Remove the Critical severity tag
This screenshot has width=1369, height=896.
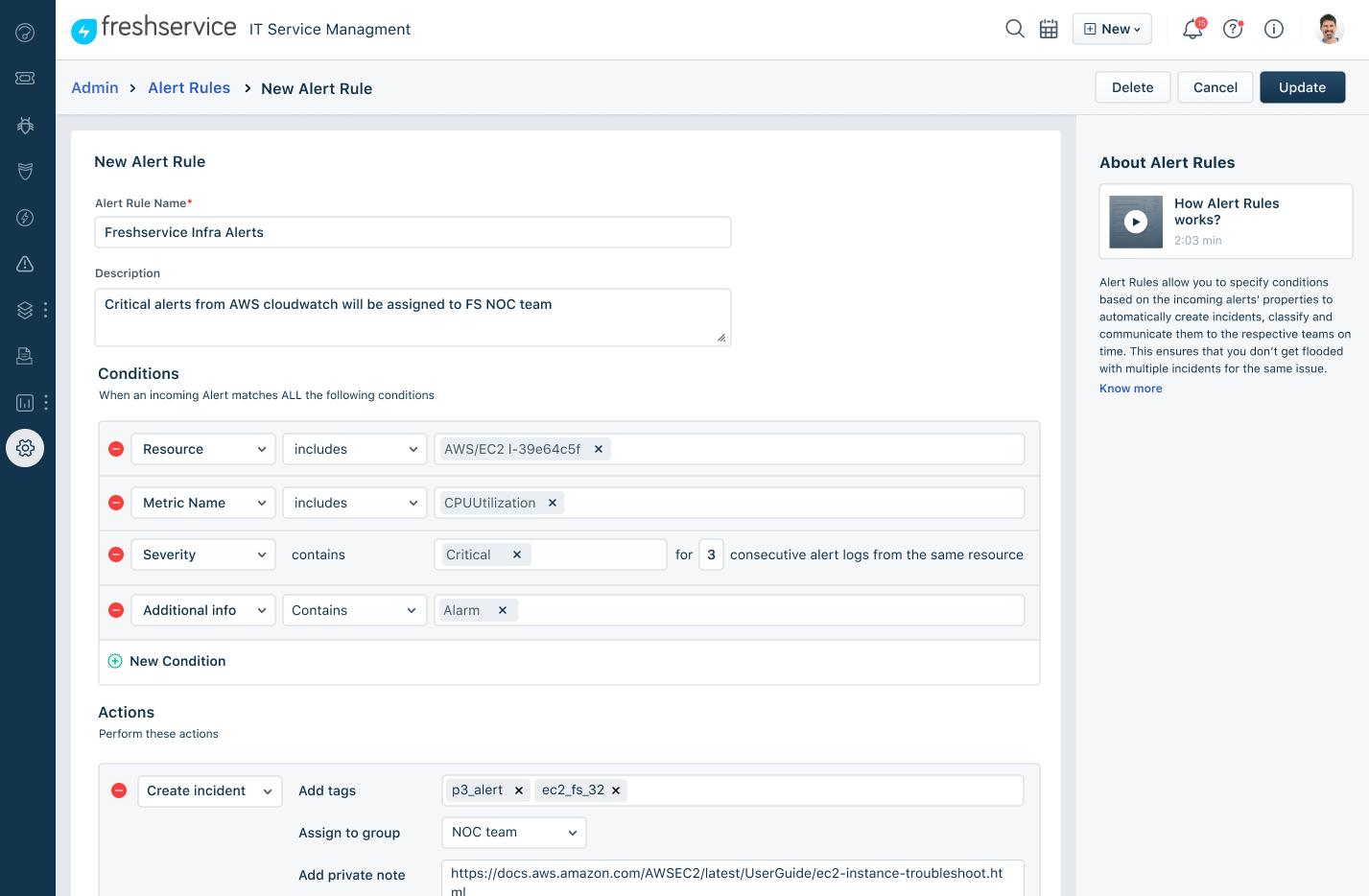pos(516,554)
